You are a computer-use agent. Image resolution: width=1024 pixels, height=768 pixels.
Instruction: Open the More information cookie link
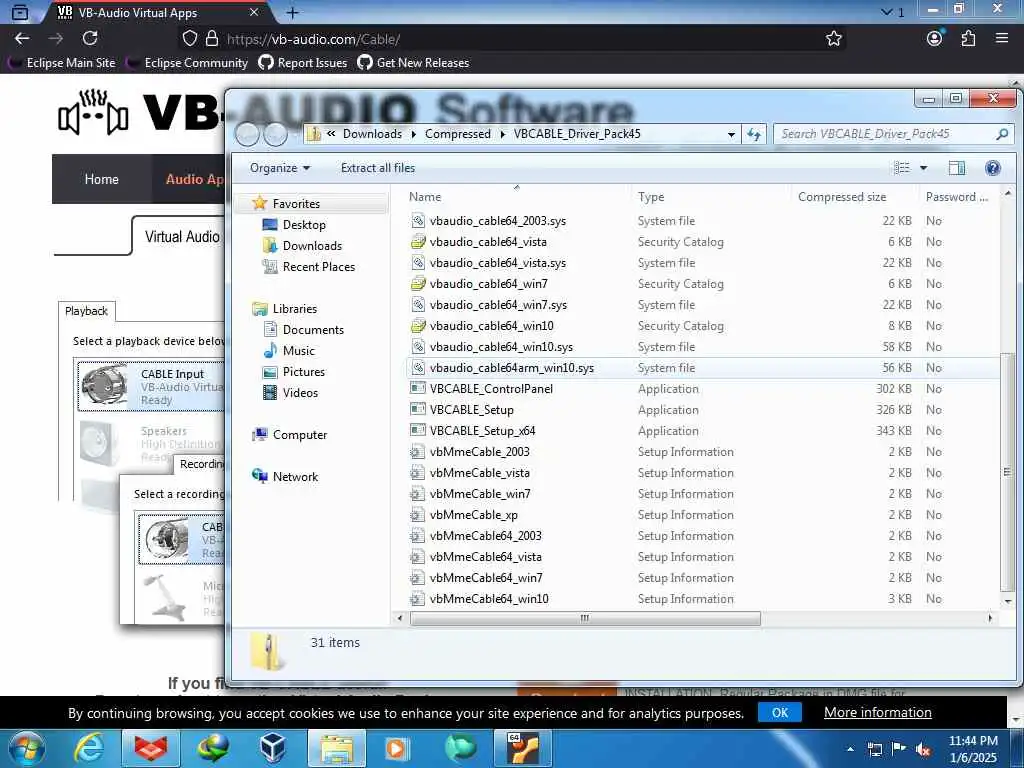point(877,712)
